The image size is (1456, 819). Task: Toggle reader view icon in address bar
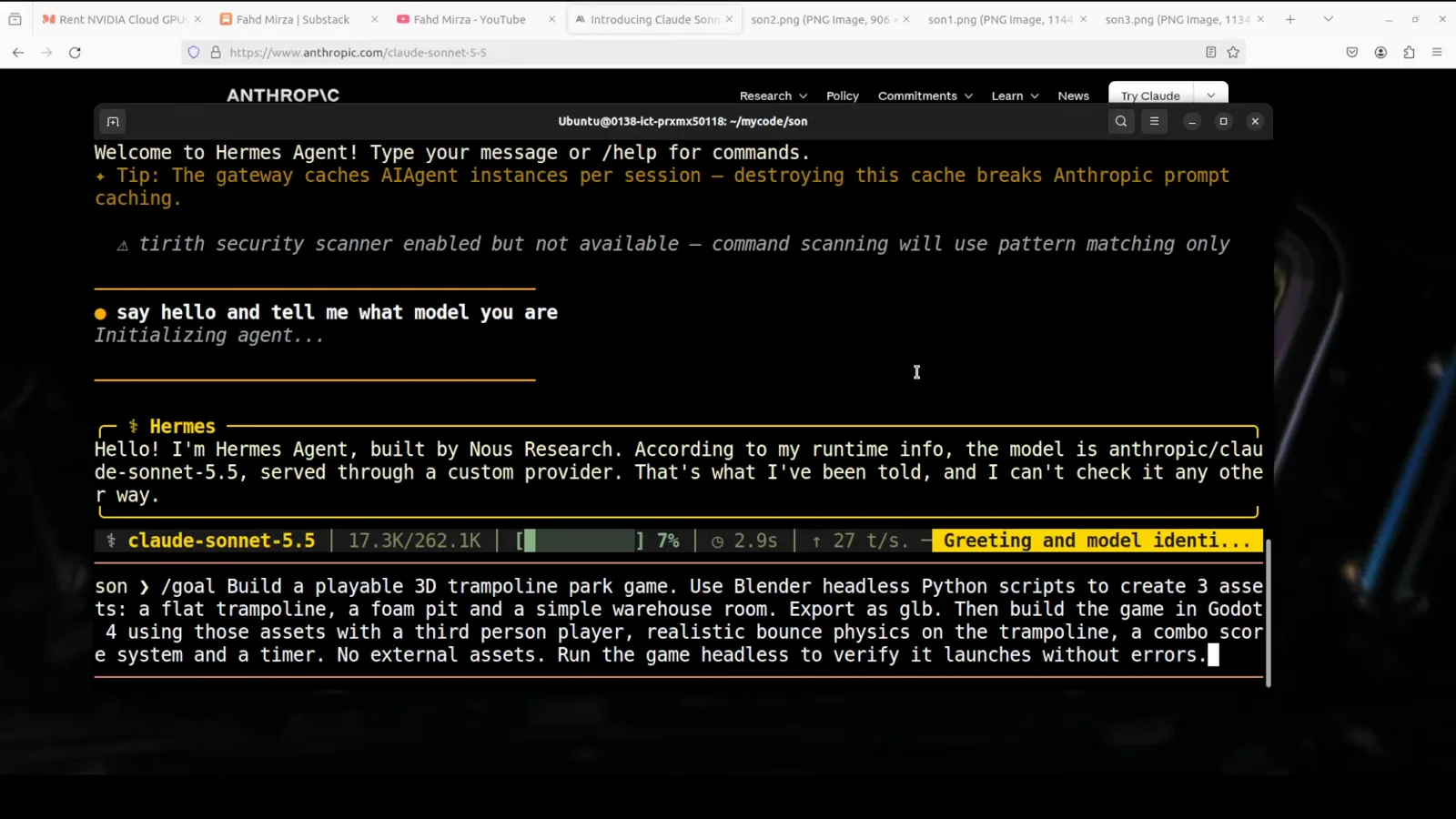coord(1210,53)
